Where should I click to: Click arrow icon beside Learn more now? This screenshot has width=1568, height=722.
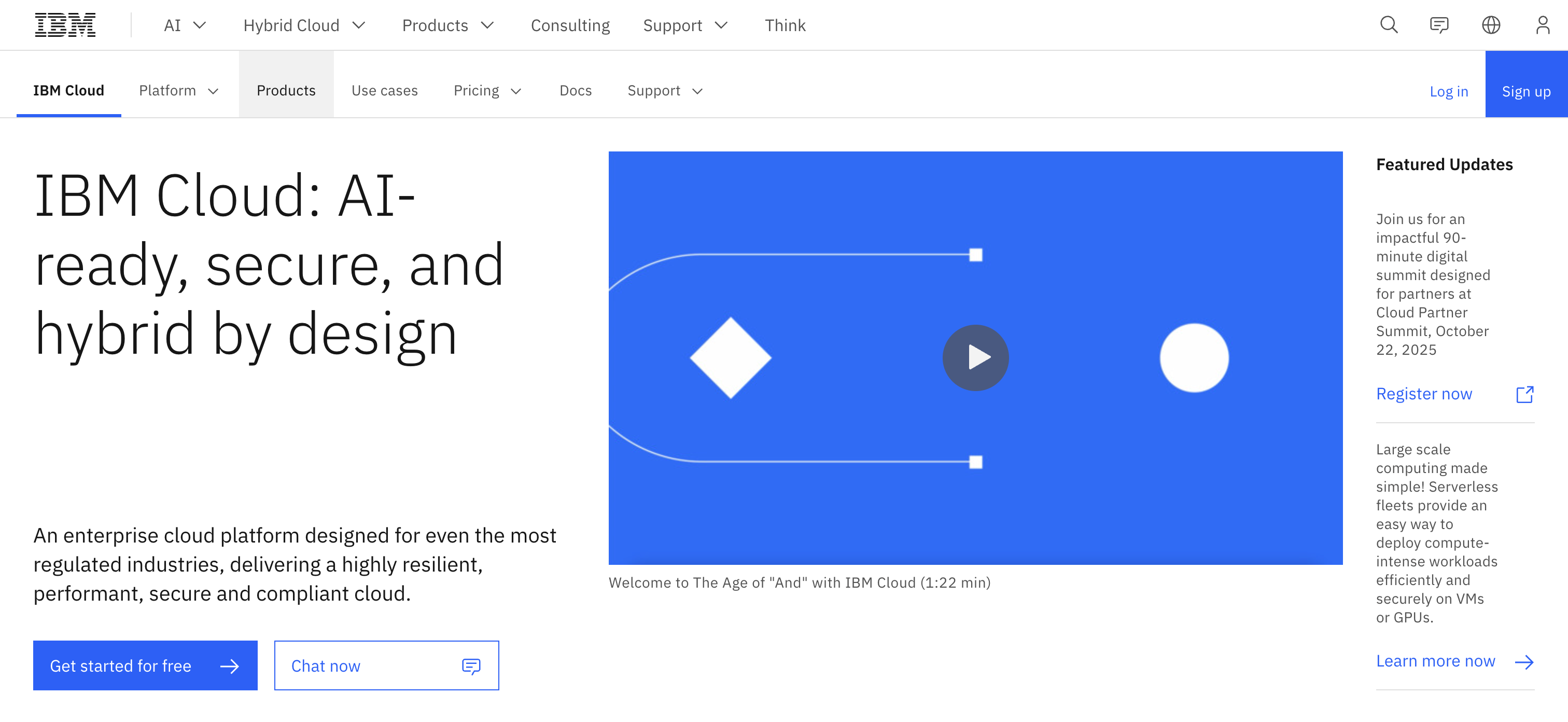1523,662
